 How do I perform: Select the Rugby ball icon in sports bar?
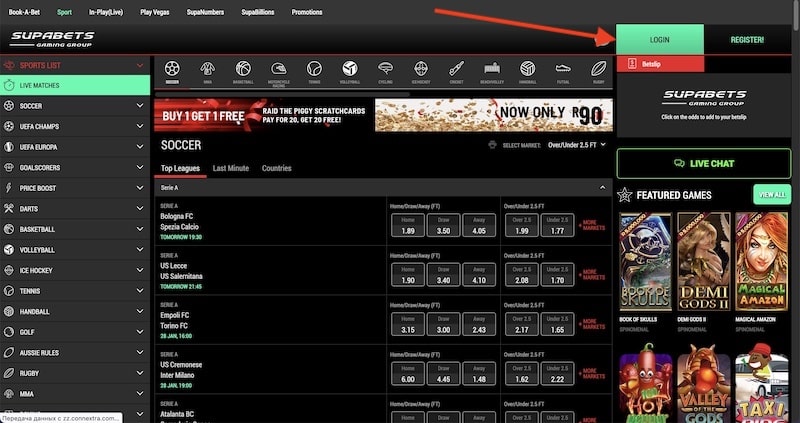(x=598, y=68)
